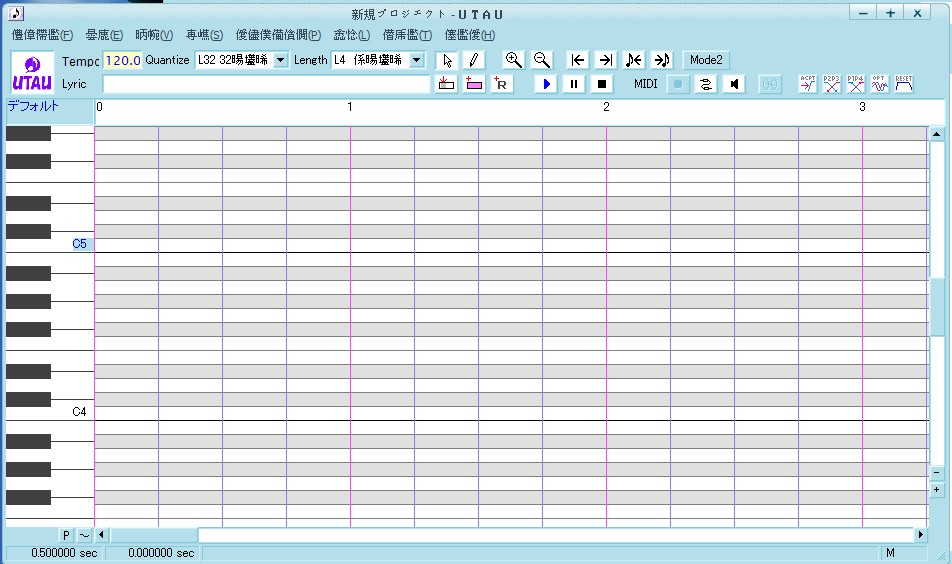
Task: Zoom in with the magnifier plus
Action: 514,60
